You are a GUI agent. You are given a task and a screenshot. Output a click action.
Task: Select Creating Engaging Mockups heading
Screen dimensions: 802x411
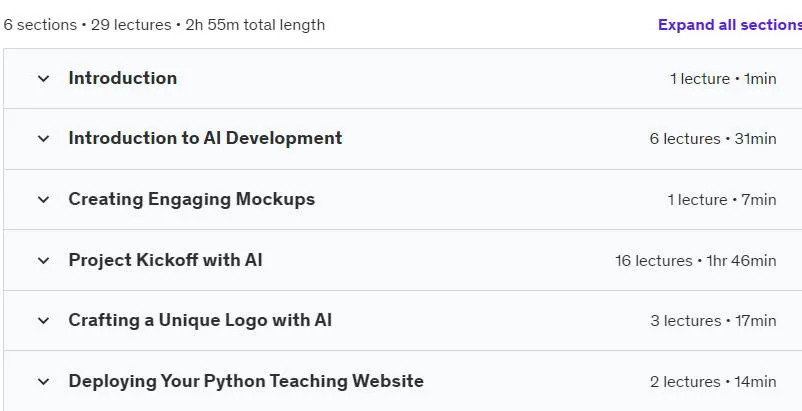tap(192, 199)
